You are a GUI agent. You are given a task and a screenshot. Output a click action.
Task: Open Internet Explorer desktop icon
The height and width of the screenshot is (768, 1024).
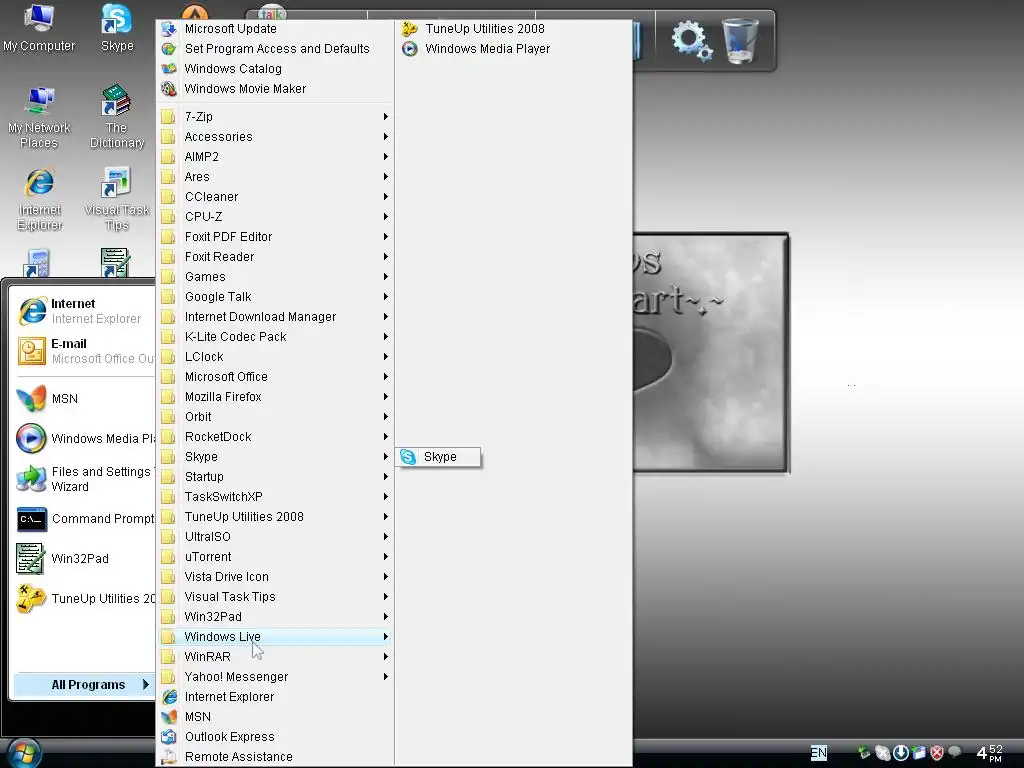(x=39, y=200)
